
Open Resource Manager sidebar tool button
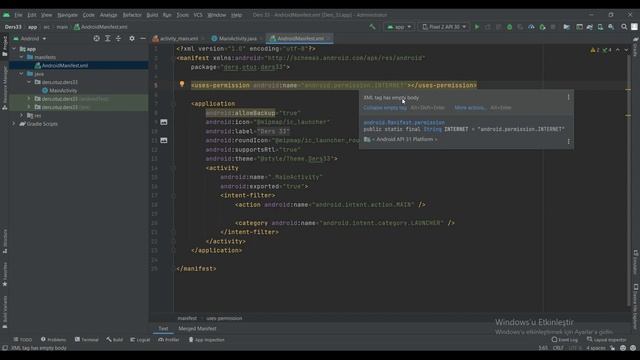pos(5,89)
